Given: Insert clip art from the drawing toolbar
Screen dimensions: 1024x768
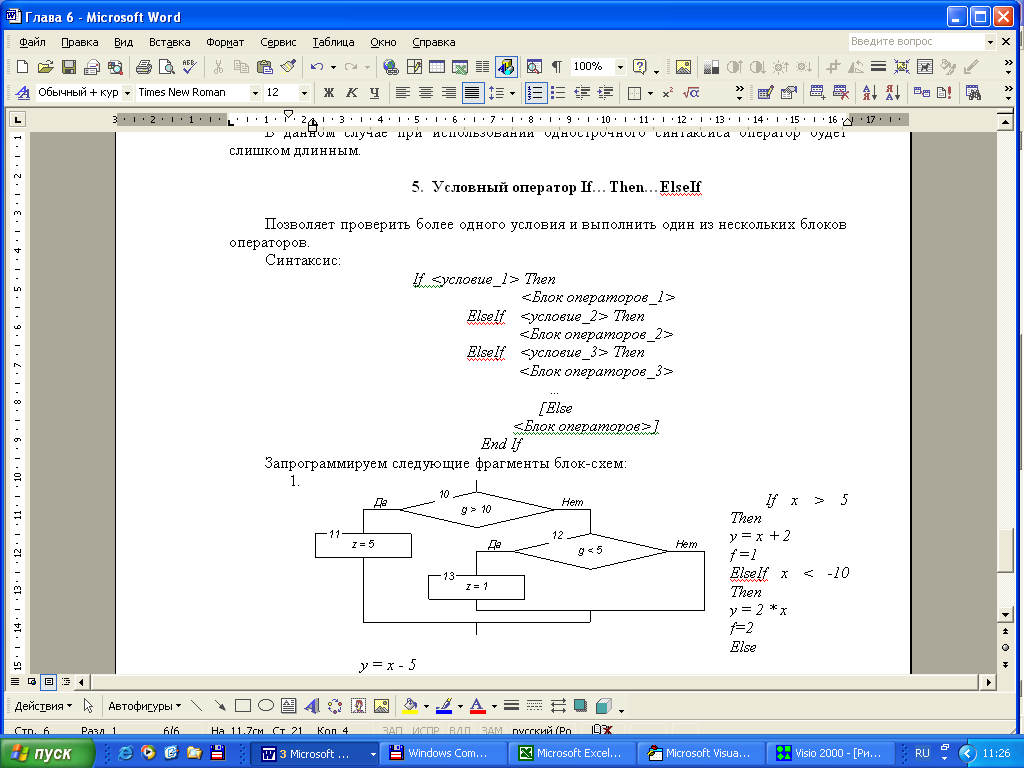Looking at the screenshot, I should (x=358, y=706).
